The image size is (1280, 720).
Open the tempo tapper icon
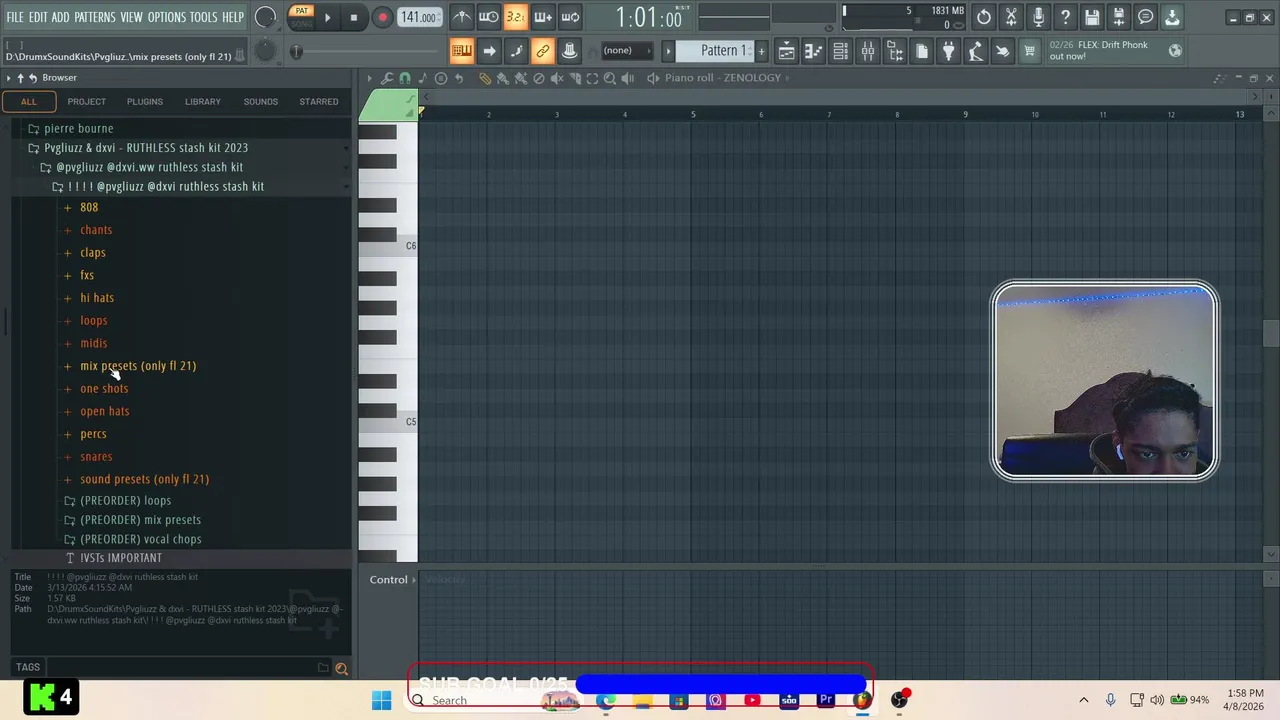click(x=975, y=51)
